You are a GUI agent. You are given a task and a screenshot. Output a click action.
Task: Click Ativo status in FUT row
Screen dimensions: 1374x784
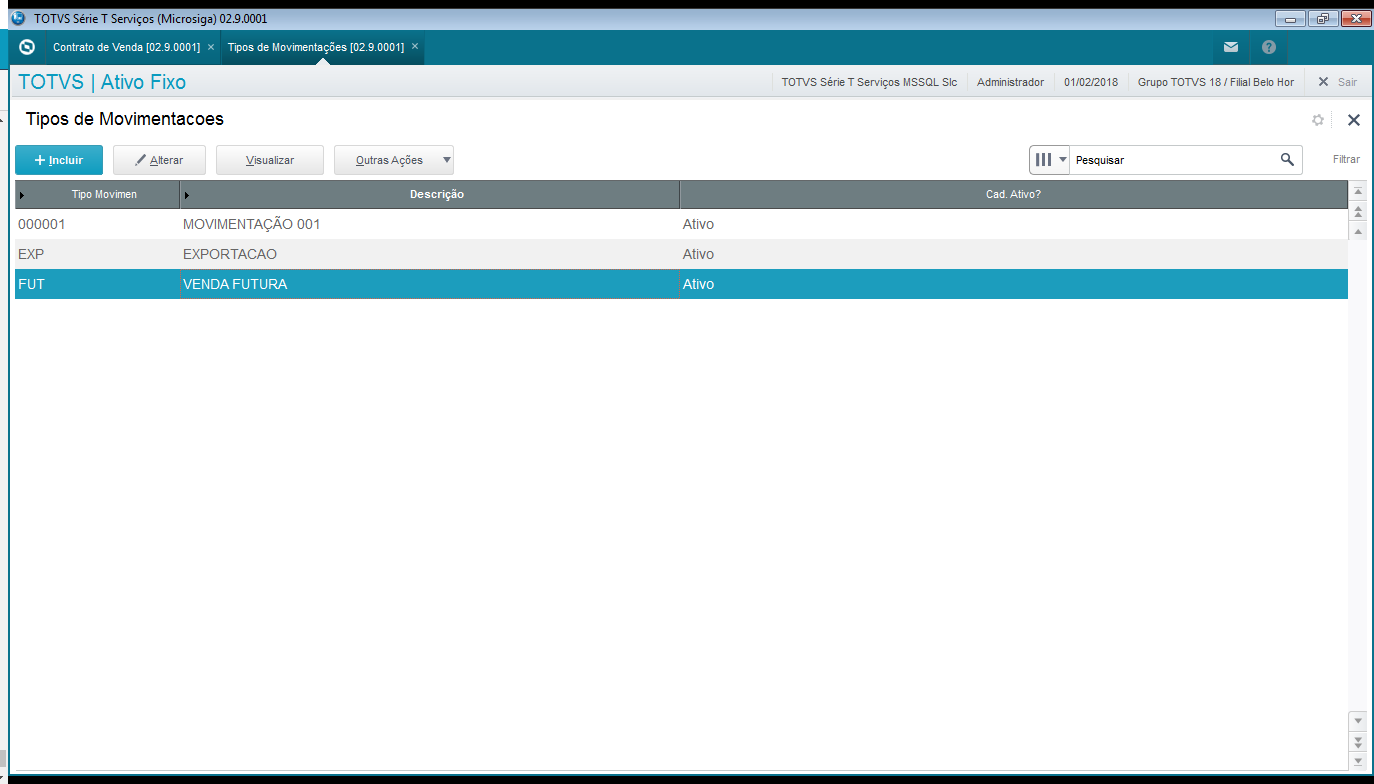[x=698, y=284]
